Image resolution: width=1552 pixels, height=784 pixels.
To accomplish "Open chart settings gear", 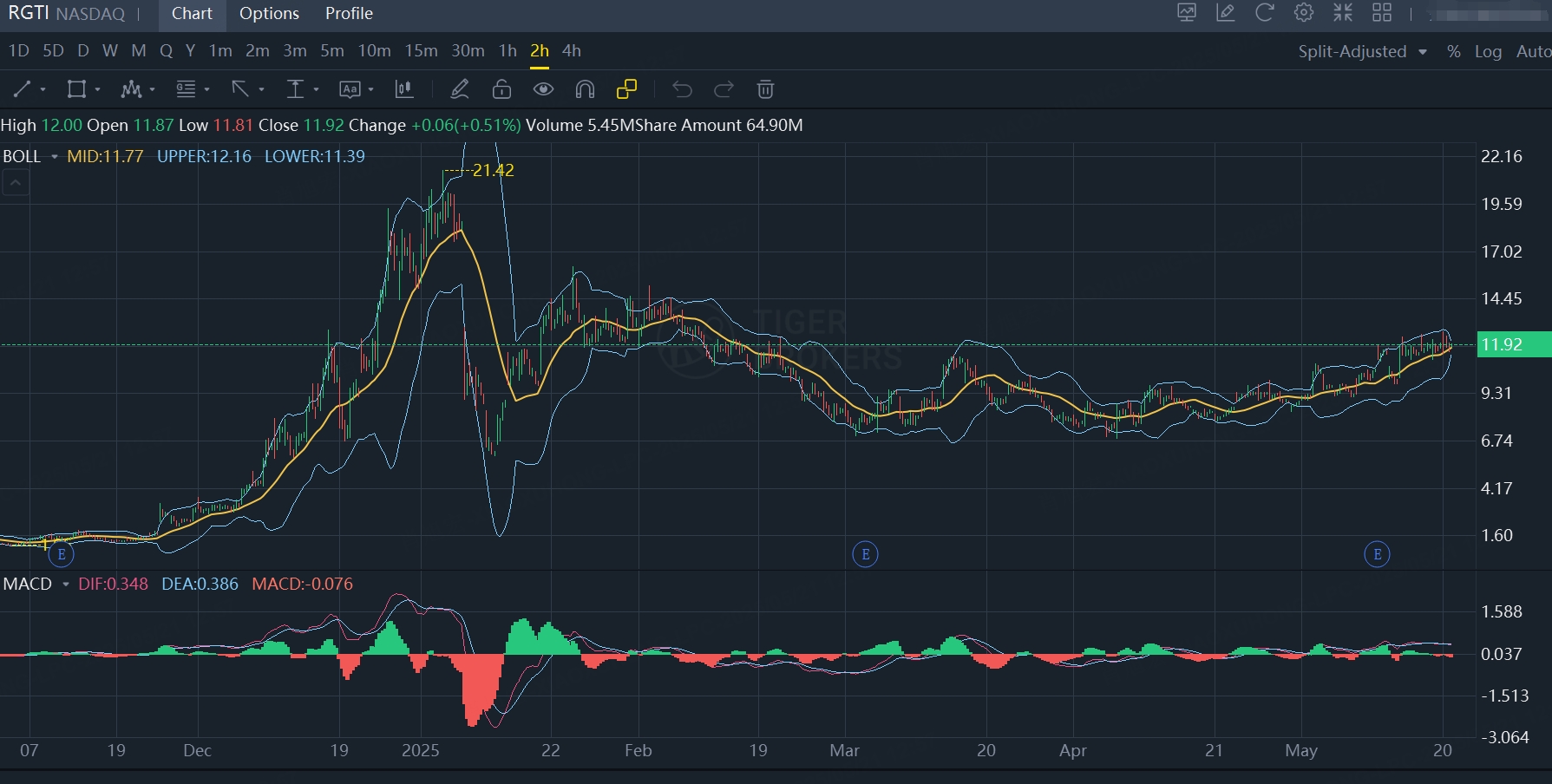I will point(1304,12).
